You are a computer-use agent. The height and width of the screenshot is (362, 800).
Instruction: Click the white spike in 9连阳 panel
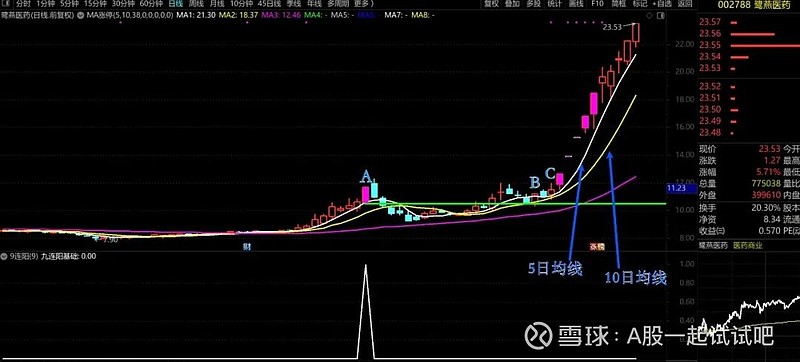coord(365,311)
